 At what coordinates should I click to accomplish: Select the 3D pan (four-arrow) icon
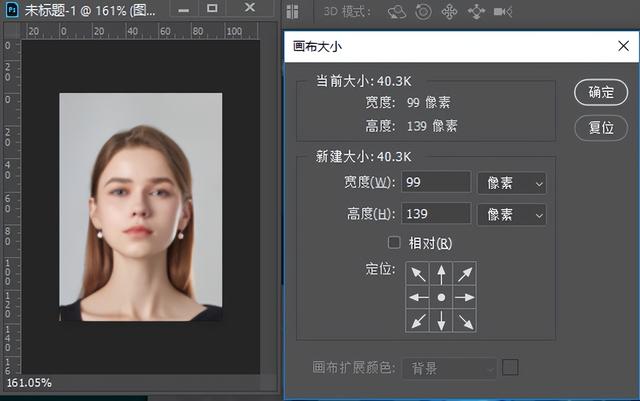pos(449,12)
